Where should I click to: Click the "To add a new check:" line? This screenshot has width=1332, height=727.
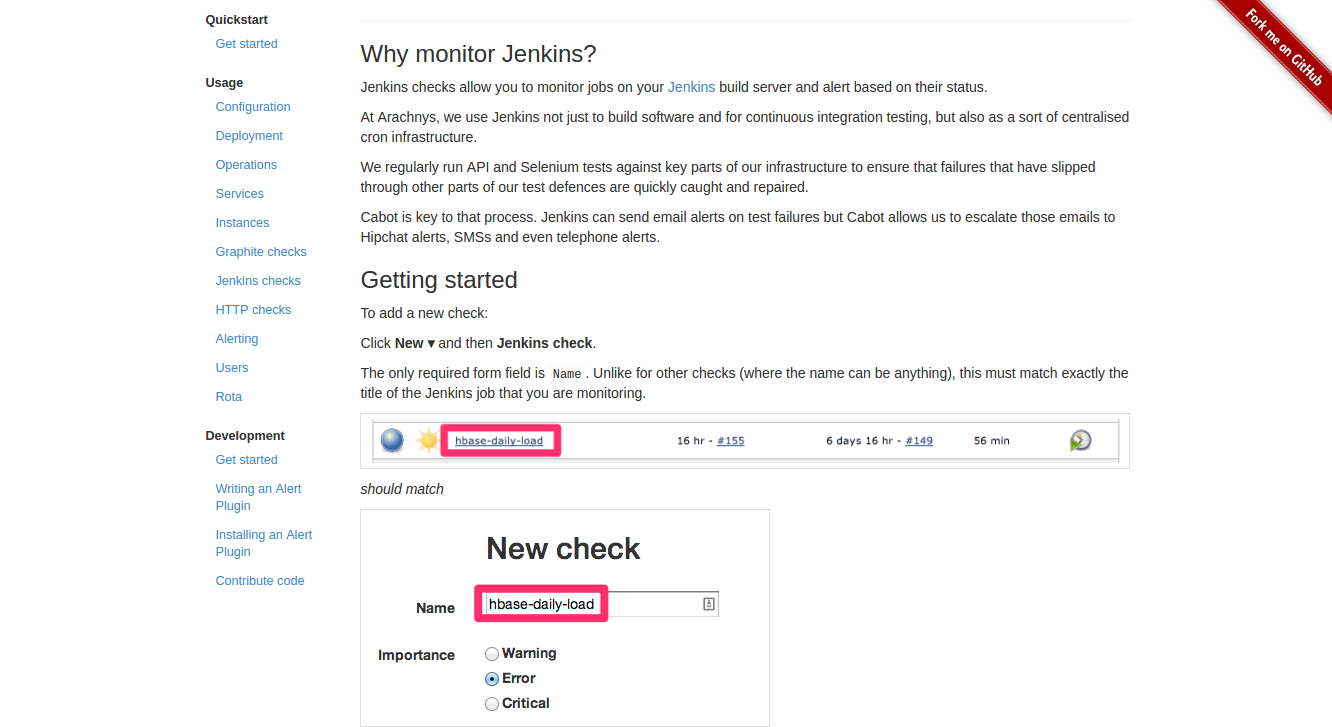point(424,313)
